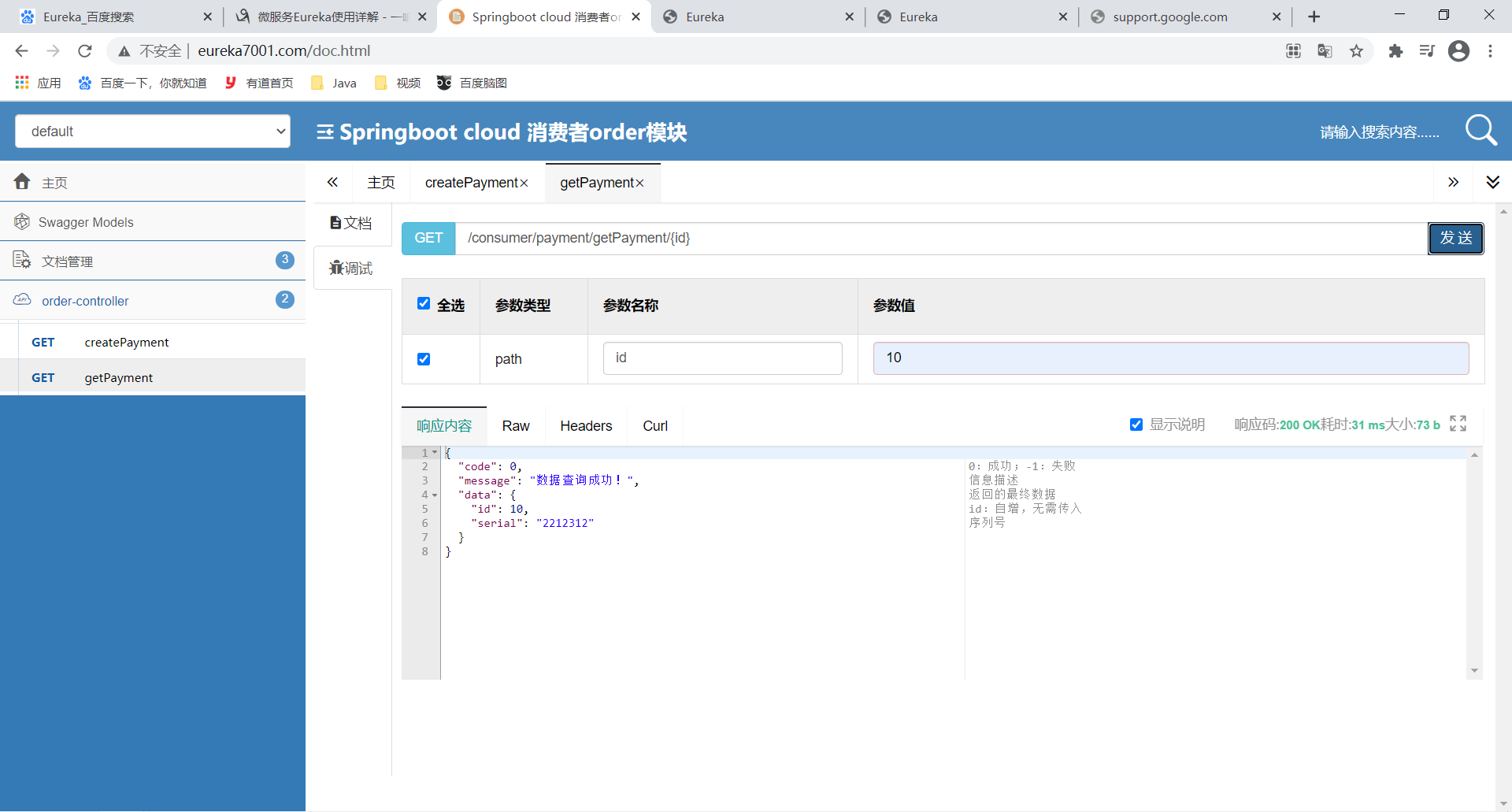Click the not secure warning icon
The image size is (1512, 812).
(x=124, y=51)
